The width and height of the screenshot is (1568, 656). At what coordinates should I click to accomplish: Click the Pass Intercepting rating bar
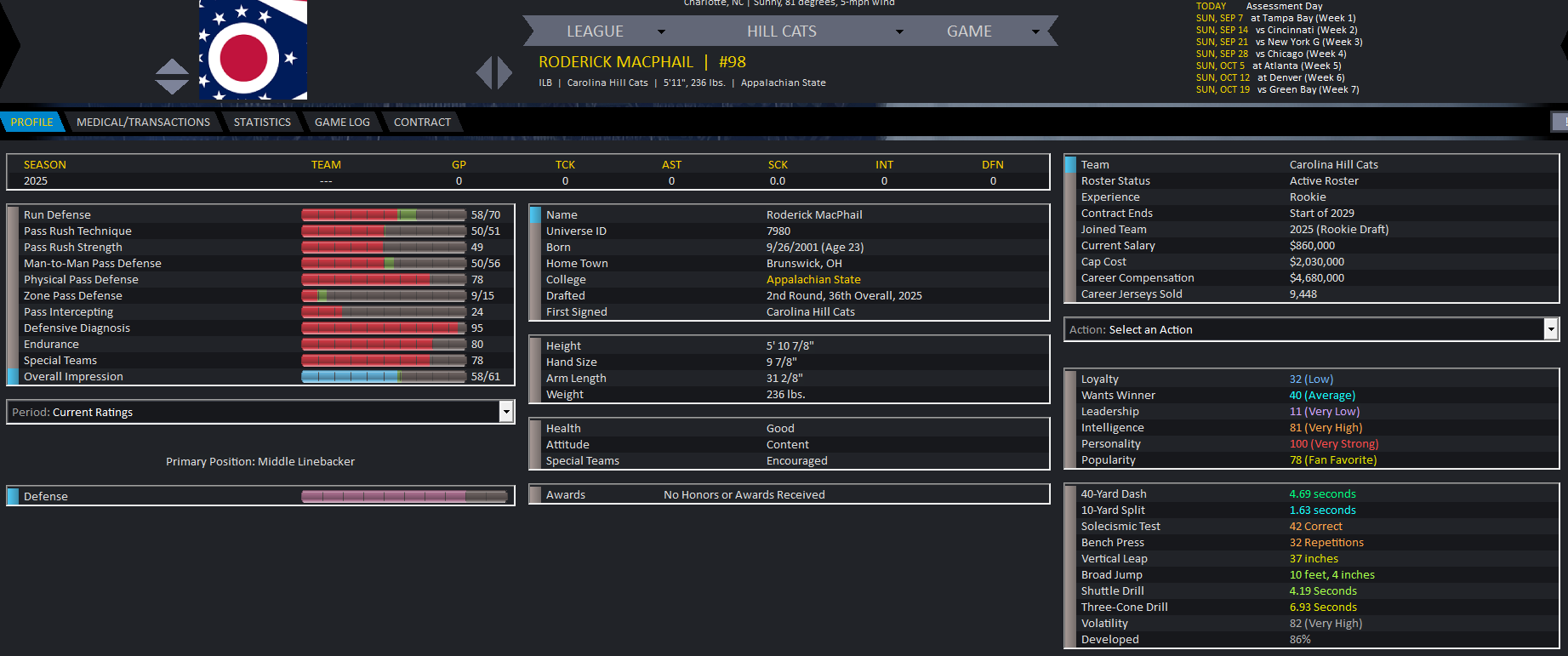(384, 311)
